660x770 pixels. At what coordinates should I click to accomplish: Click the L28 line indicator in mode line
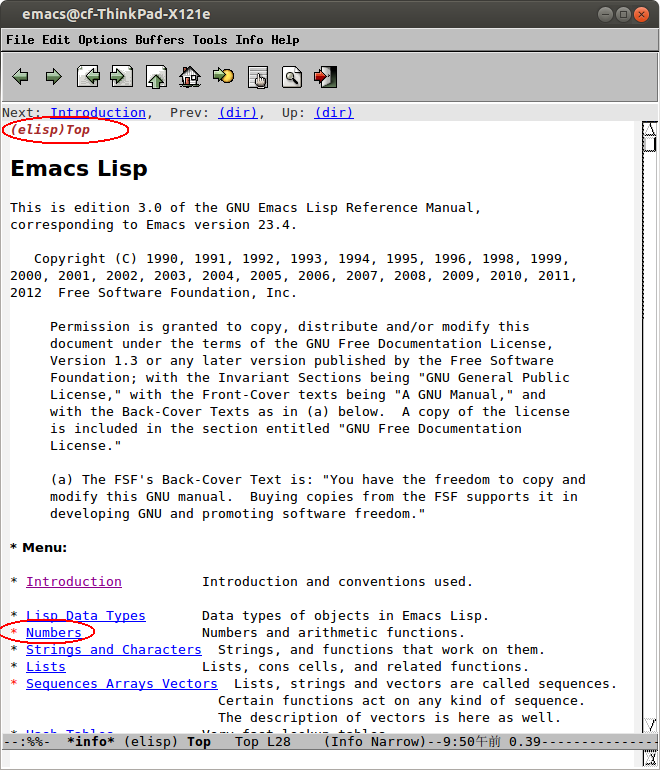(278, 741)
